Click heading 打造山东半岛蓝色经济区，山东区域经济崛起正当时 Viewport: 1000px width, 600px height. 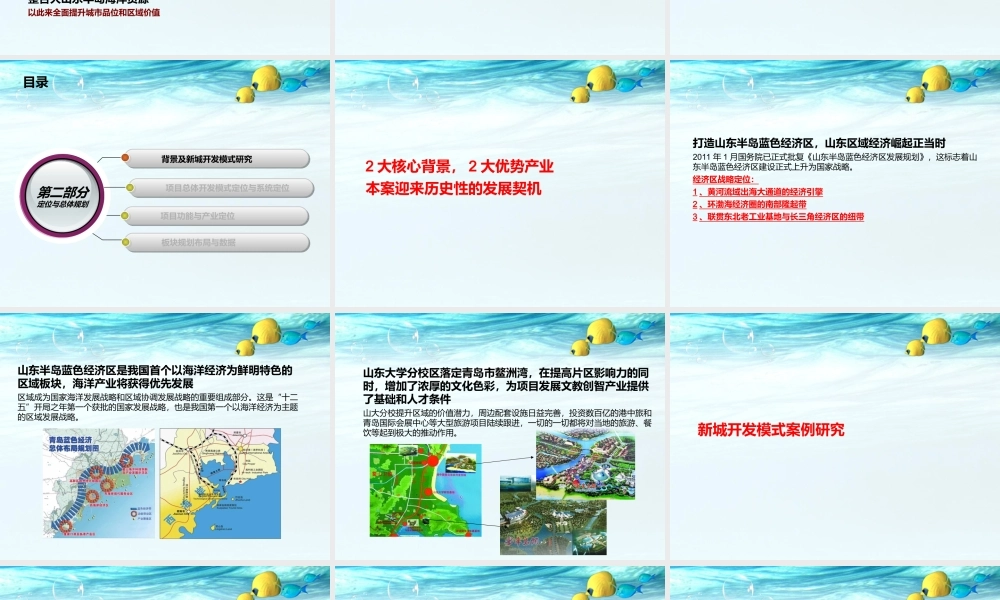[819, 143]
